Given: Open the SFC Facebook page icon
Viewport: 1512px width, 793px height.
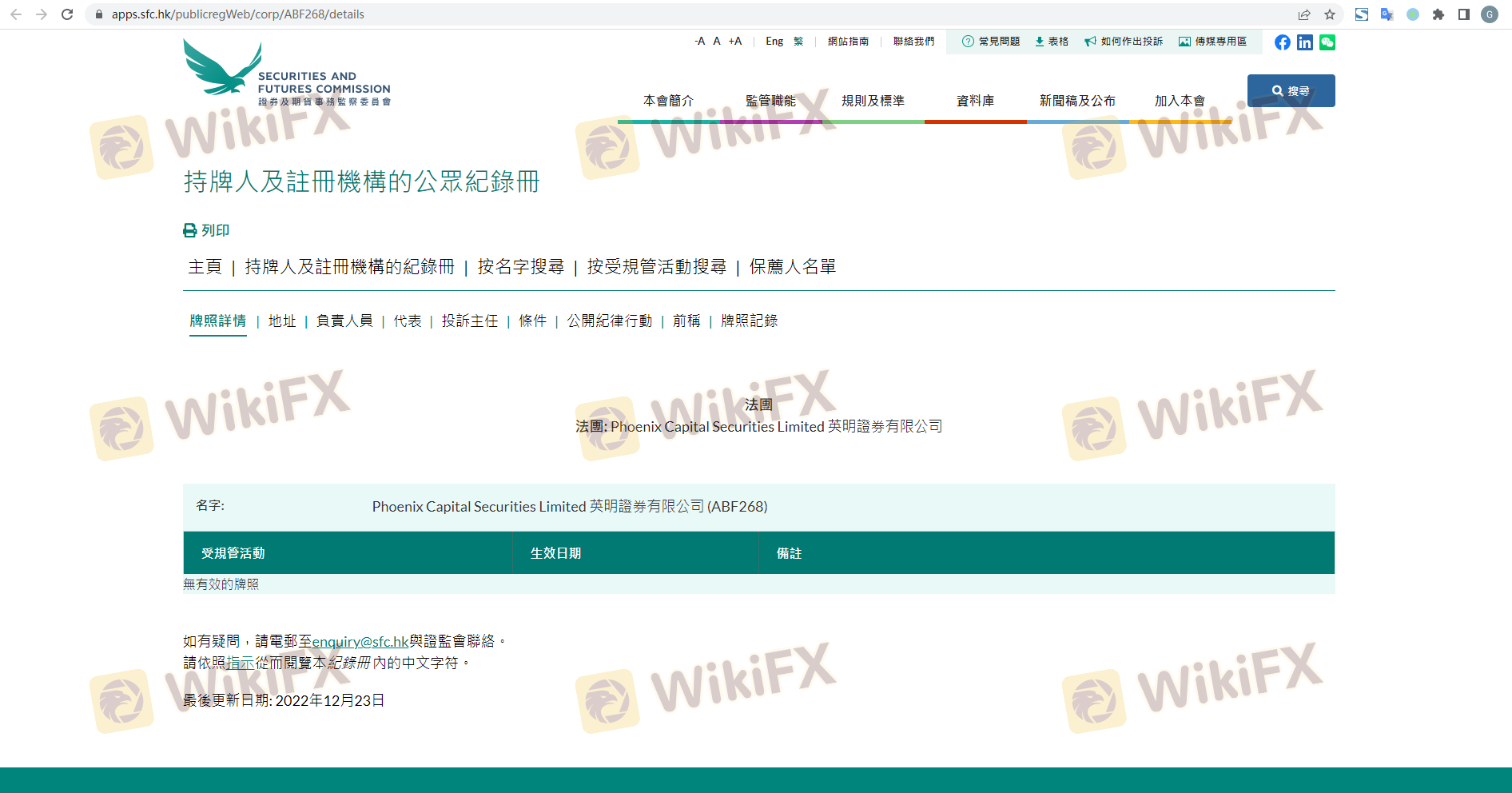Looking at the screenshot, I should click(1283, 42).
